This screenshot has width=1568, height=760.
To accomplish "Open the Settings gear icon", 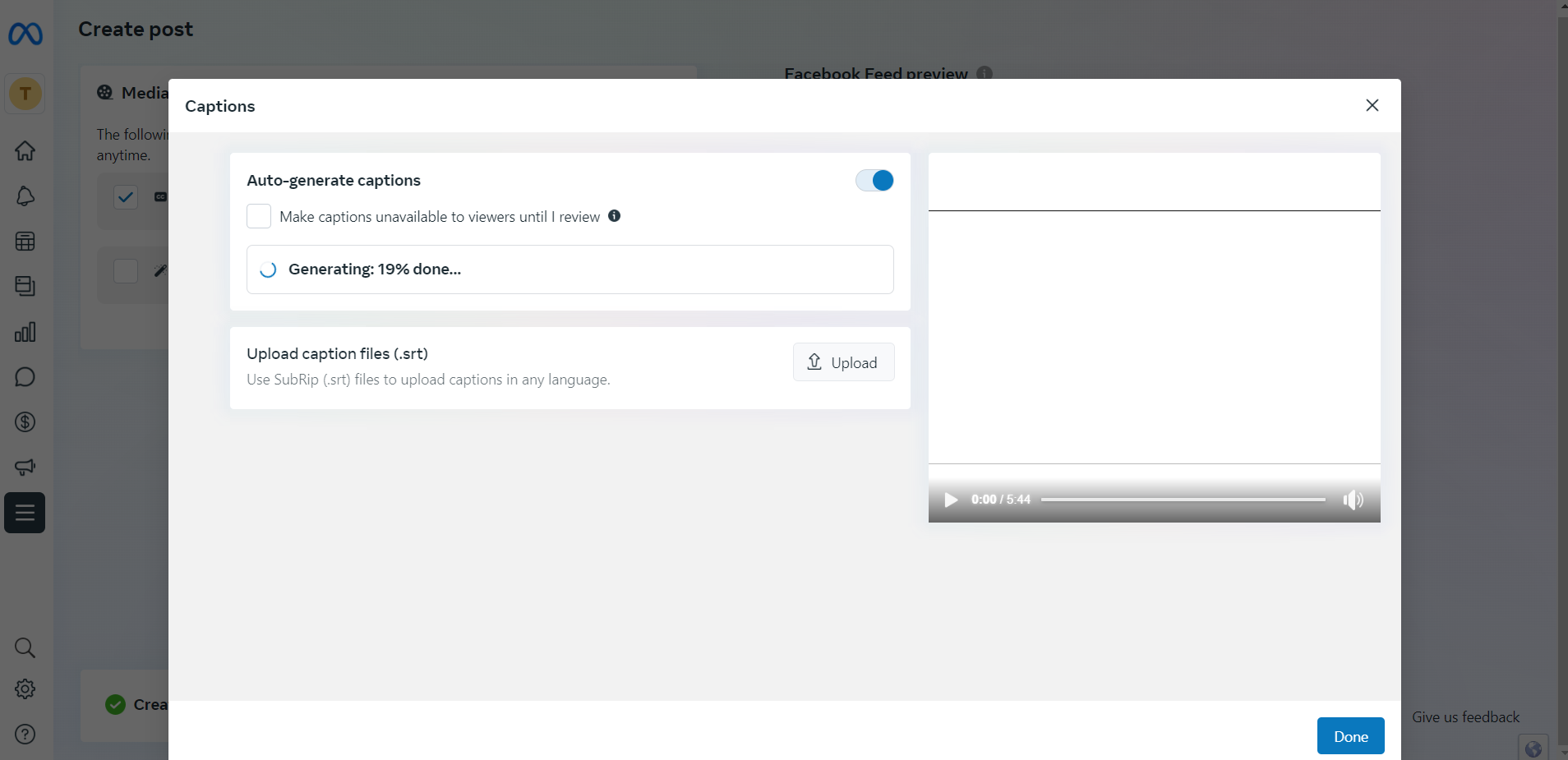I will click(x=25, y=689).
